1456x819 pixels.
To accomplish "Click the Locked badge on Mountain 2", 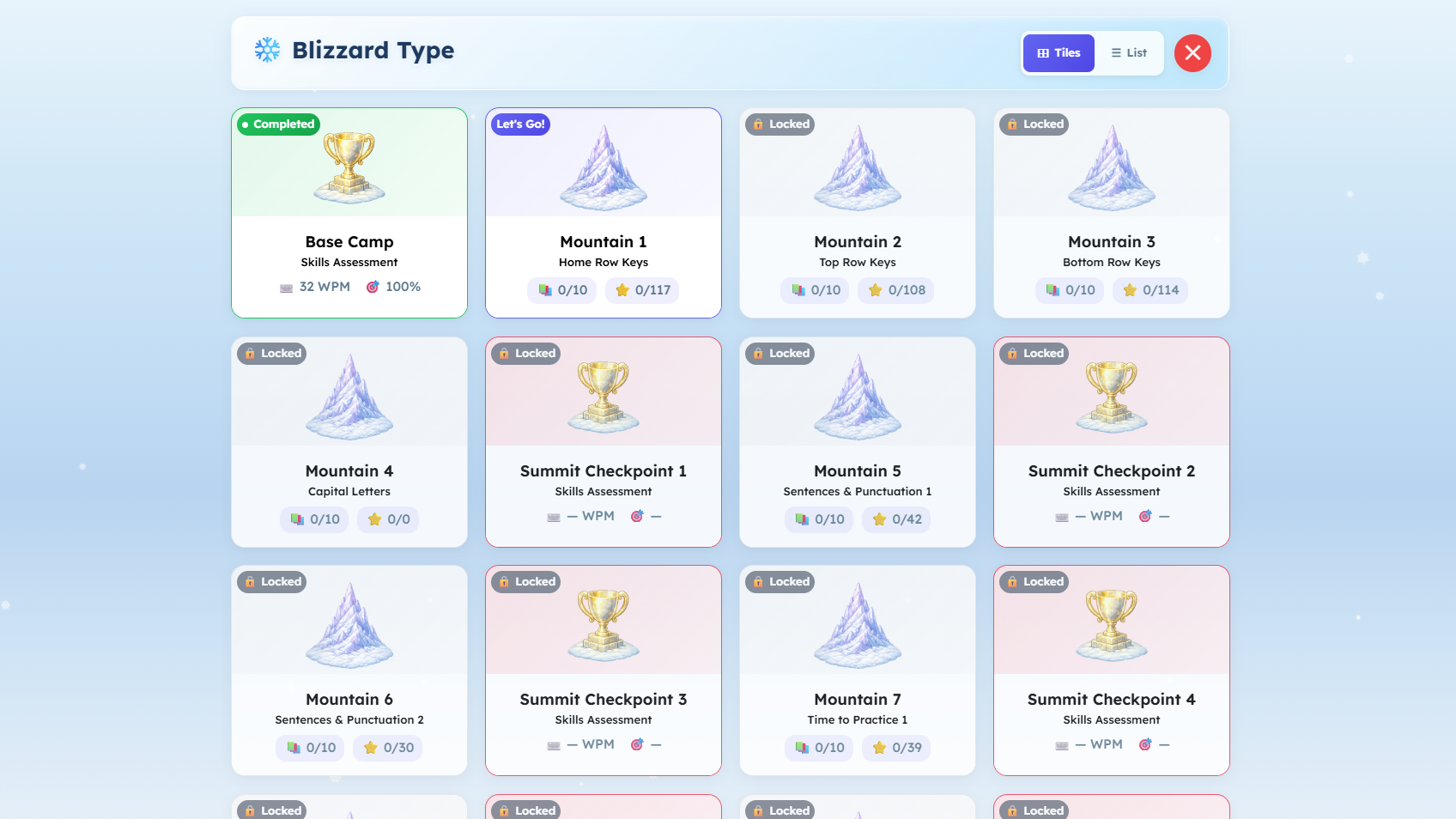I will [780, 124].
